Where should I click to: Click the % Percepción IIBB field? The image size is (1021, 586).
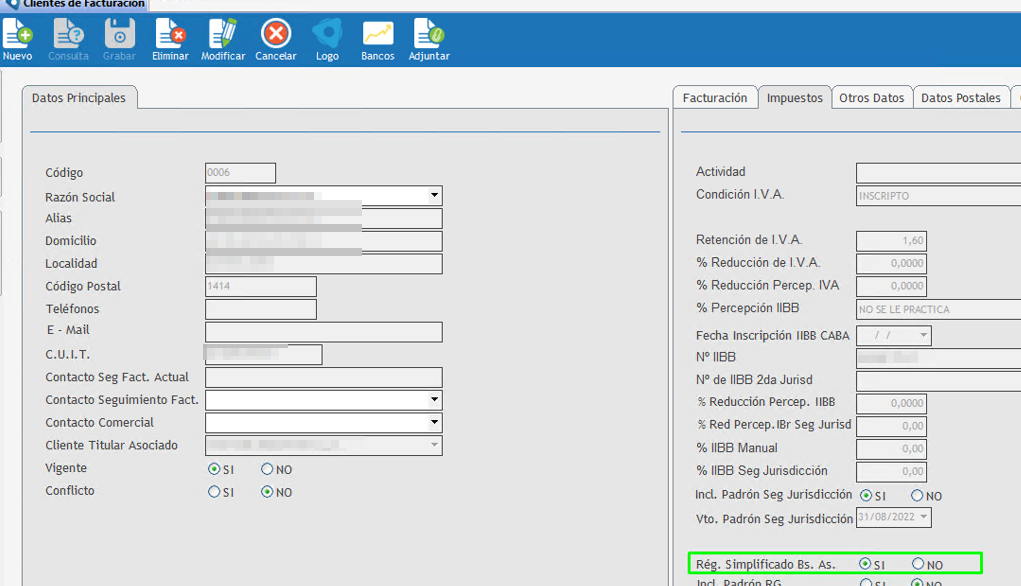pos(938,309)
